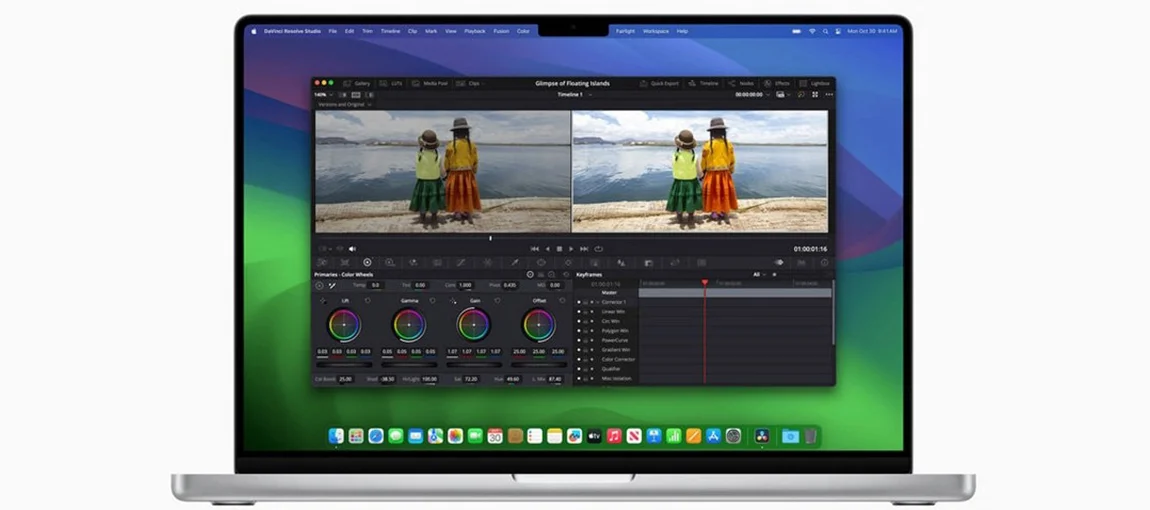Show the Media Pool
Image resolution: width=1150 pixels, height=510 pixels.
(430, 84)
